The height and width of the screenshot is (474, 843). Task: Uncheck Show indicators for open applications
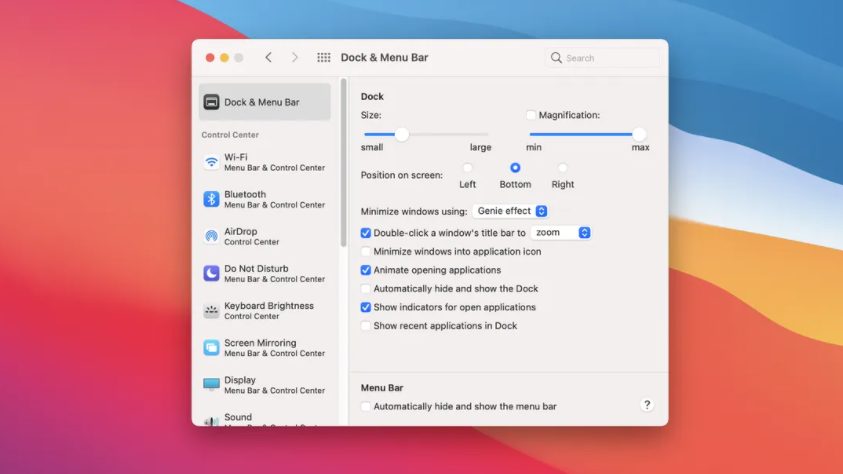point(366,307)
